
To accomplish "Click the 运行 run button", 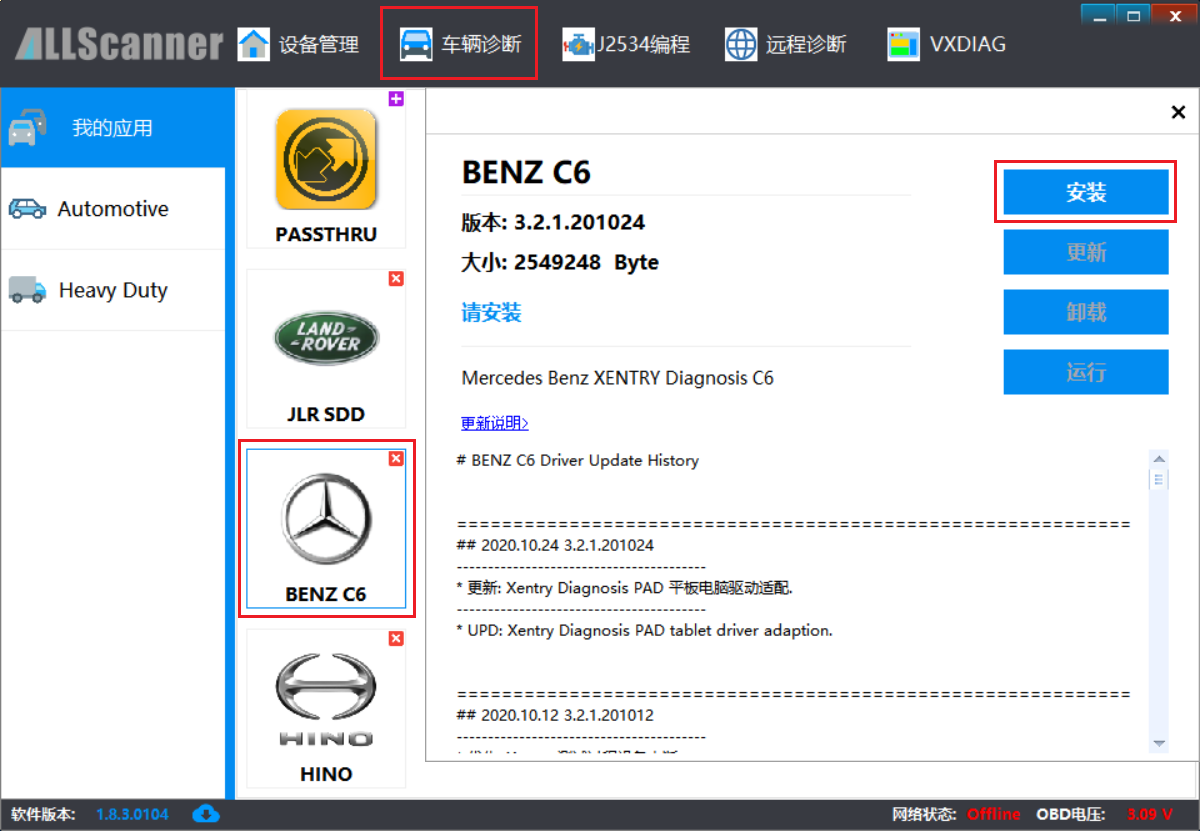I will pos(1086,372).
